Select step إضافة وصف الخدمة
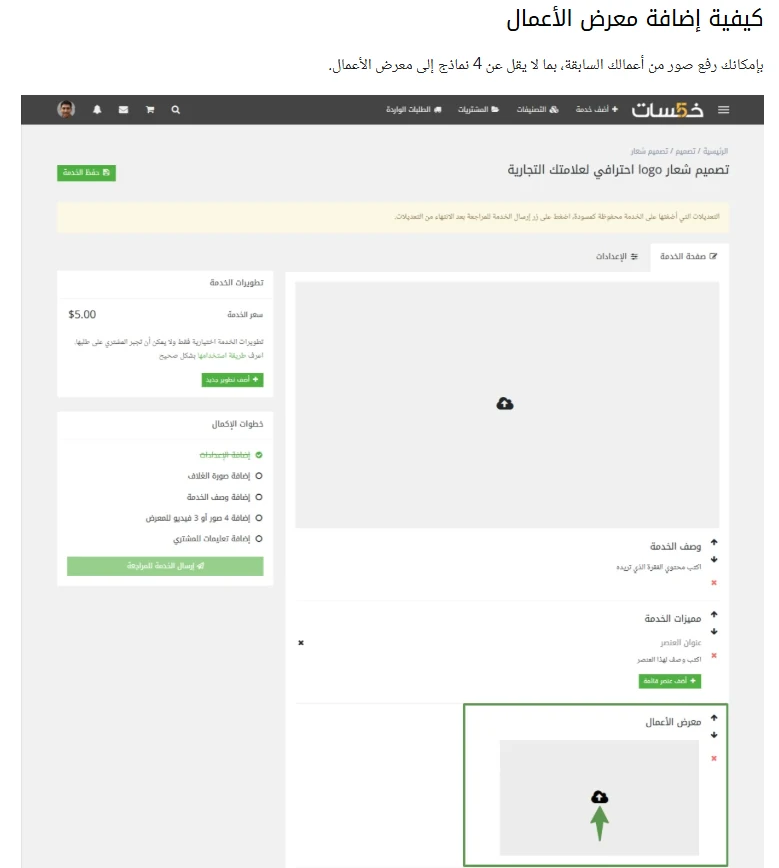The image size is (779, 868). click(224, 497)
